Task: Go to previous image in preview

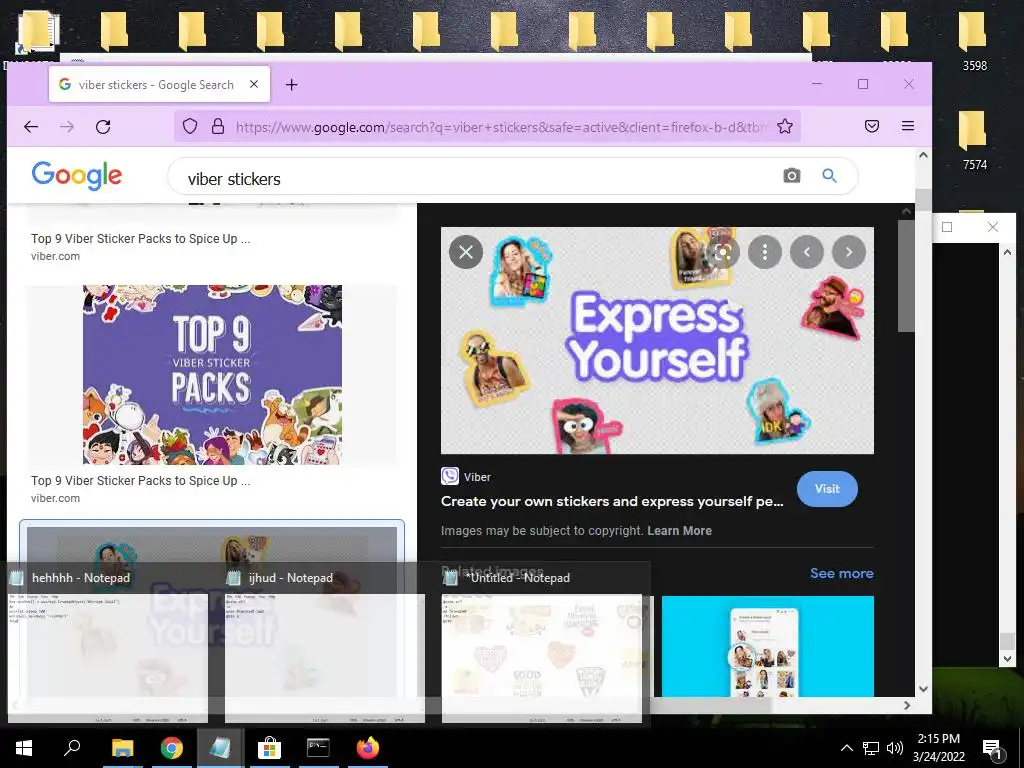Action: (807, 252)
